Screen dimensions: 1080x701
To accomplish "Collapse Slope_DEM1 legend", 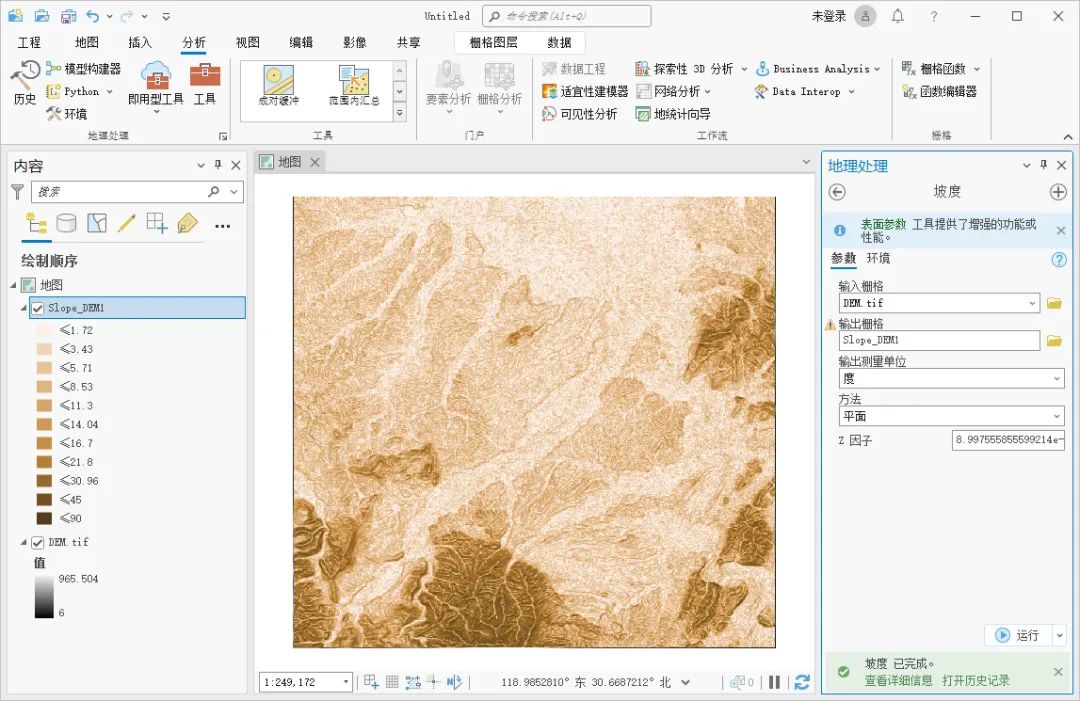I will pyautogui.click(x=23, y=308).
